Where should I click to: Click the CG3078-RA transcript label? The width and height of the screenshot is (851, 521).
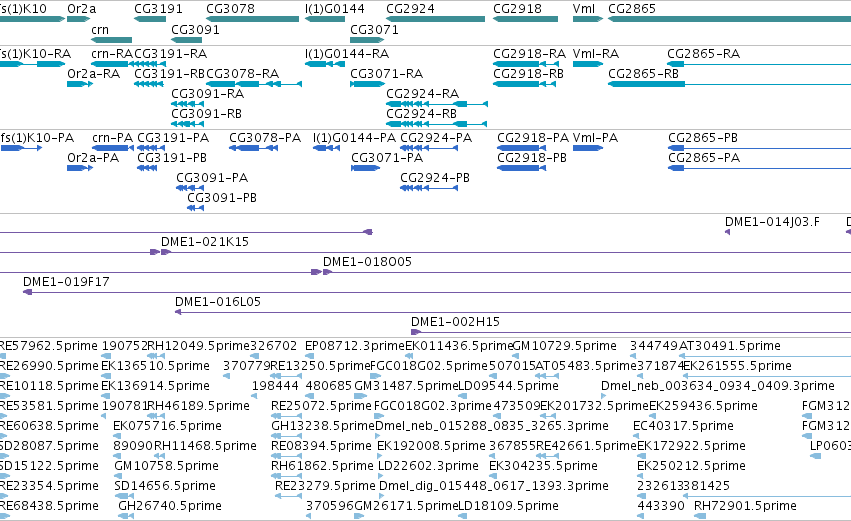pyautogui.click(x=243, y=74)
